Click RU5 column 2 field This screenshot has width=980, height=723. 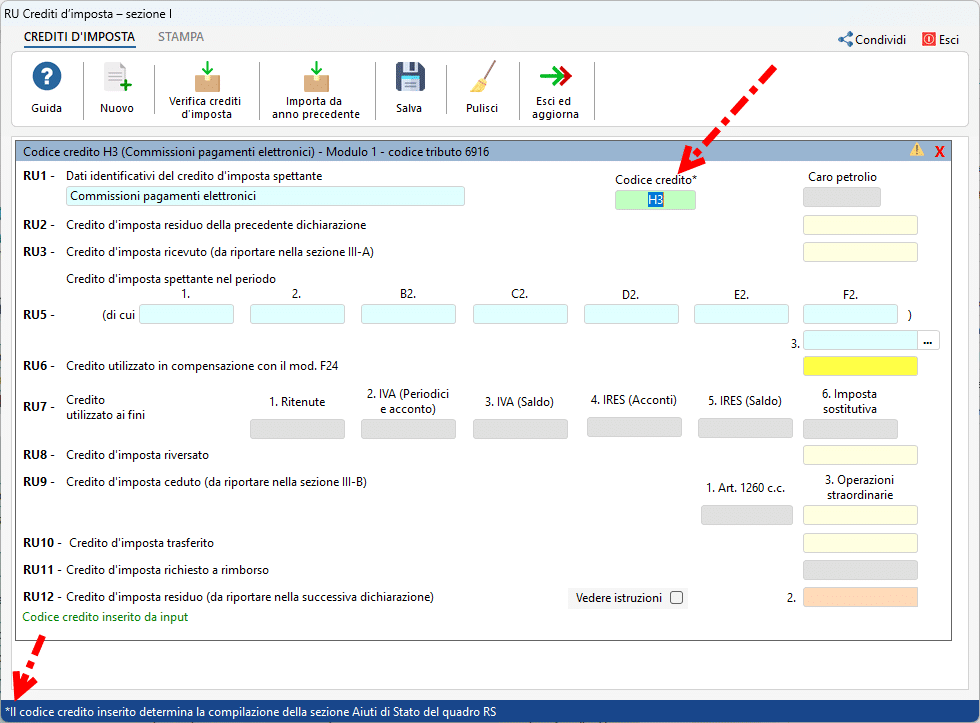coord(298,314)
